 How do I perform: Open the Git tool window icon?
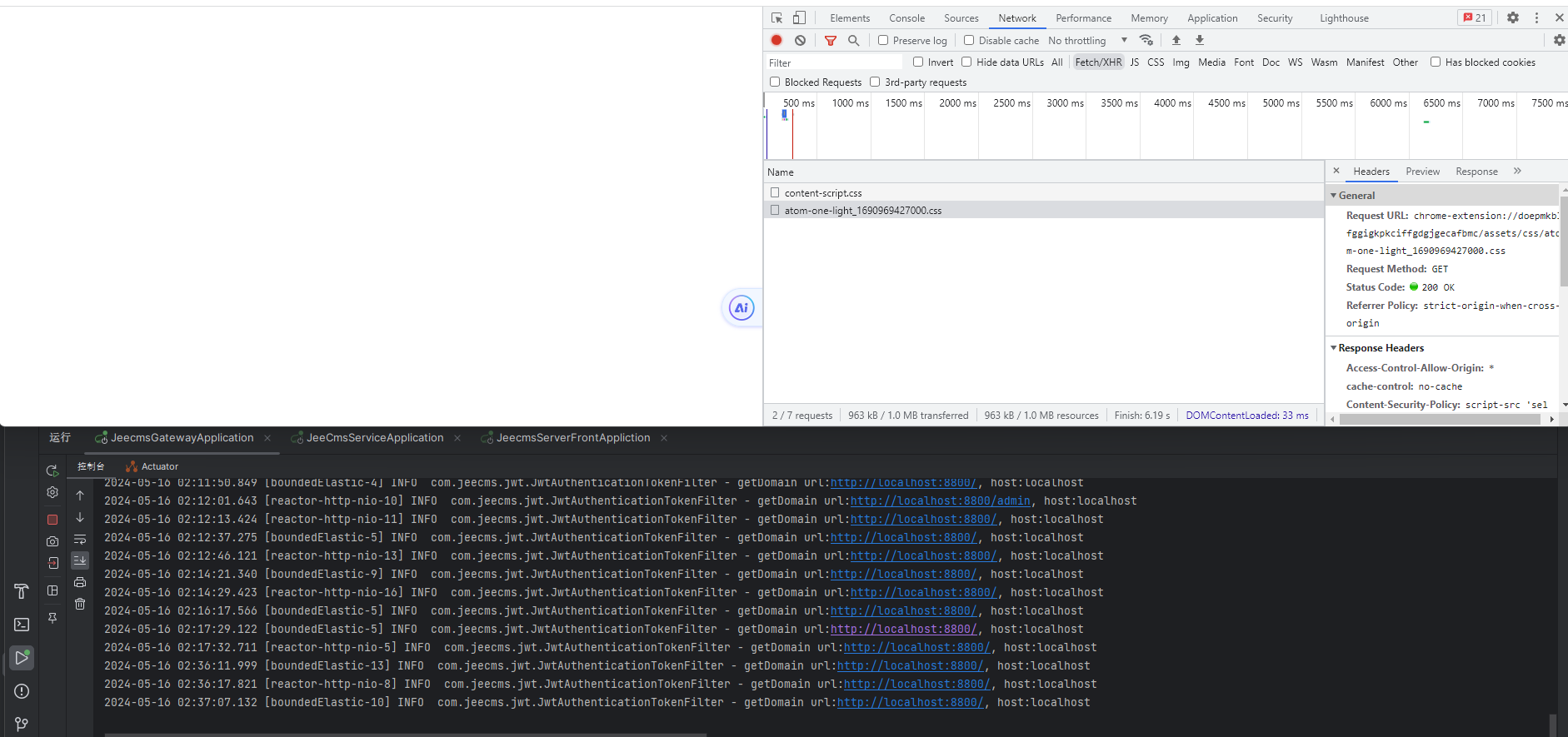(x=22, y=724)
